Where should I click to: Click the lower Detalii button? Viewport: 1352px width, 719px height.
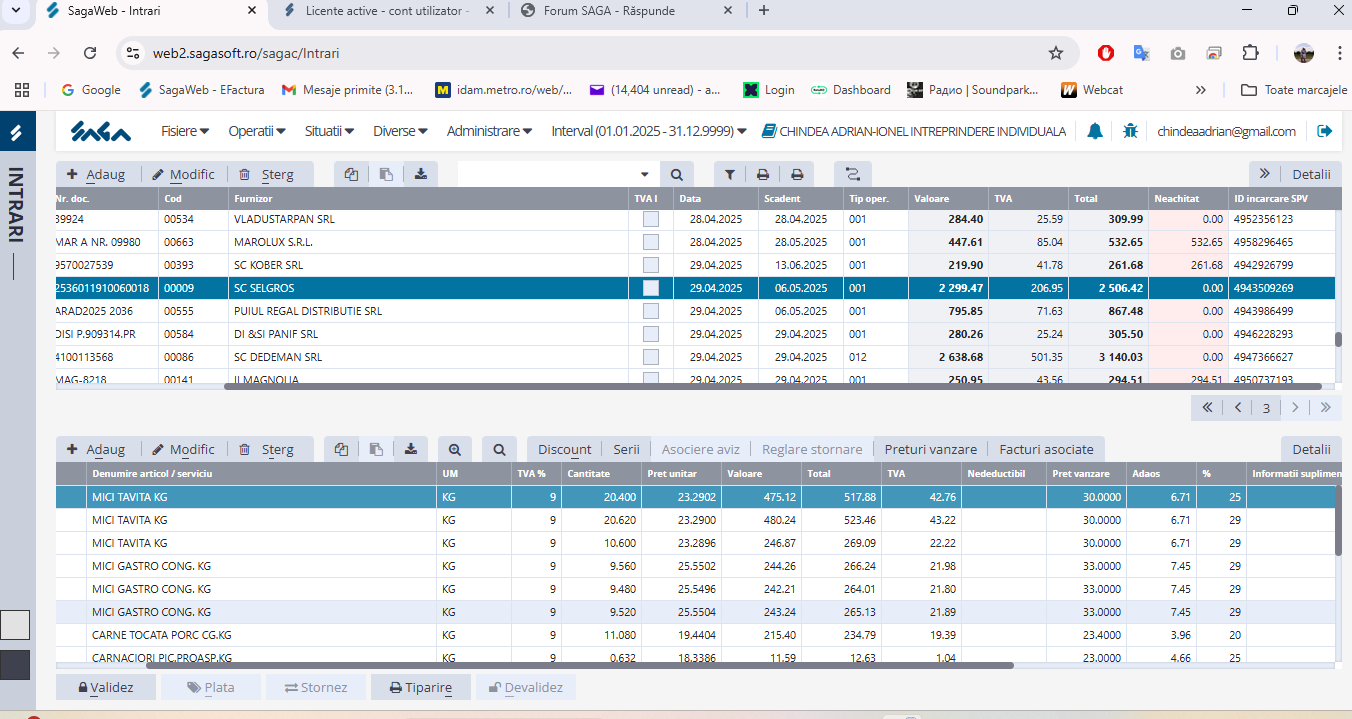pyautogui.click(x=1311, y=449)
